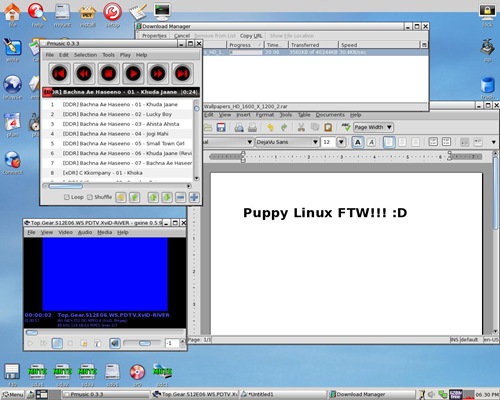The width and height of the screenshot is (500, 400).
Task: Open print preview icon in word processor
Action: point(239,127)
